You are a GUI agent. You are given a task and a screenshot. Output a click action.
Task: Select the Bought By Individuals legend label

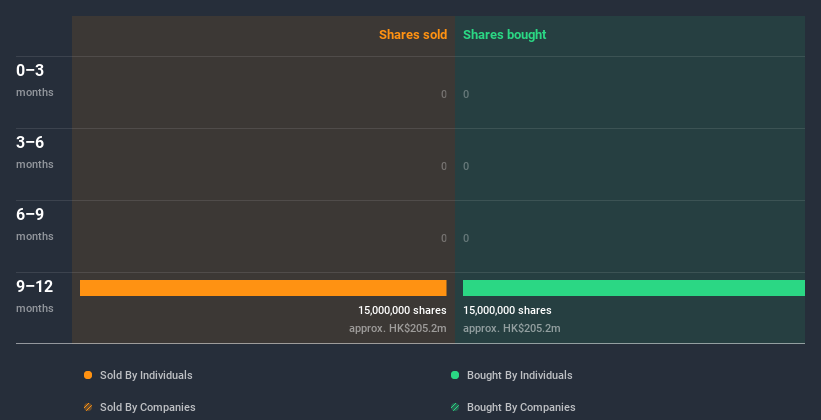pos(519,375)
